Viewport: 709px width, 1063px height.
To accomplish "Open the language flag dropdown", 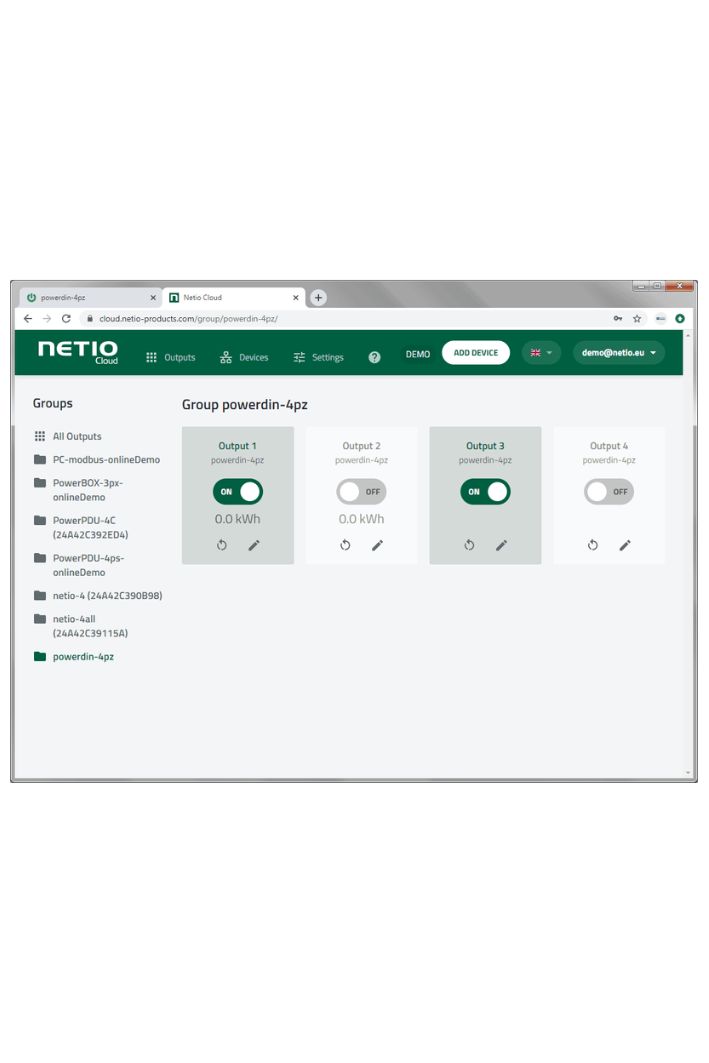I will pyautogui.click(x=541, y=353).
